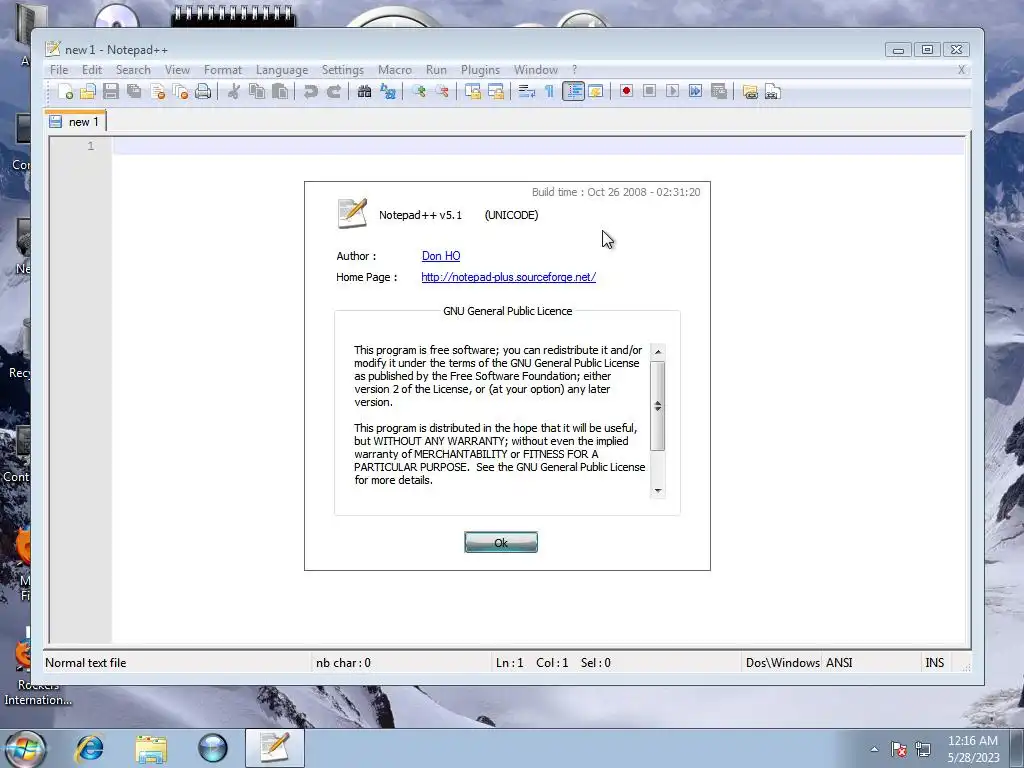Open the Plugins menu
The height and width of the screenshot is (768, 1024).
tap(480, 70)
